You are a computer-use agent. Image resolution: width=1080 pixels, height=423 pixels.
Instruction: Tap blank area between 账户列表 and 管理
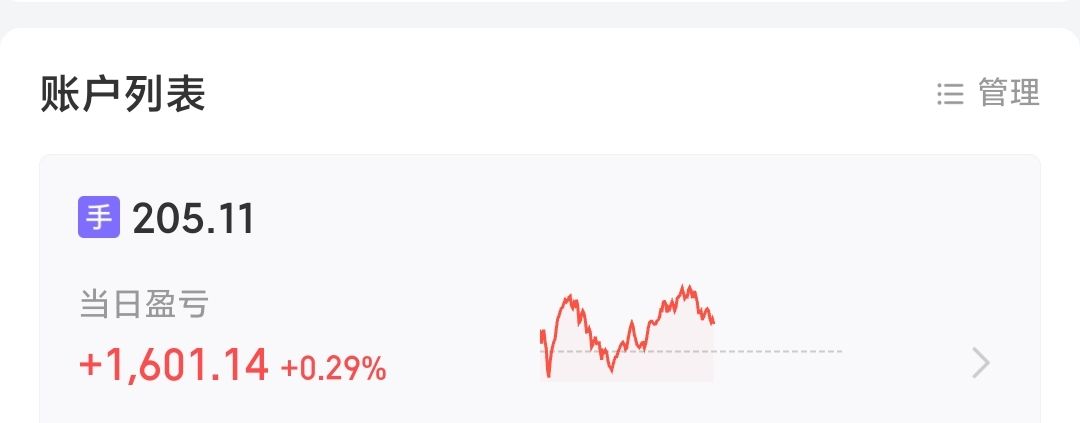[x=560, y=94]
